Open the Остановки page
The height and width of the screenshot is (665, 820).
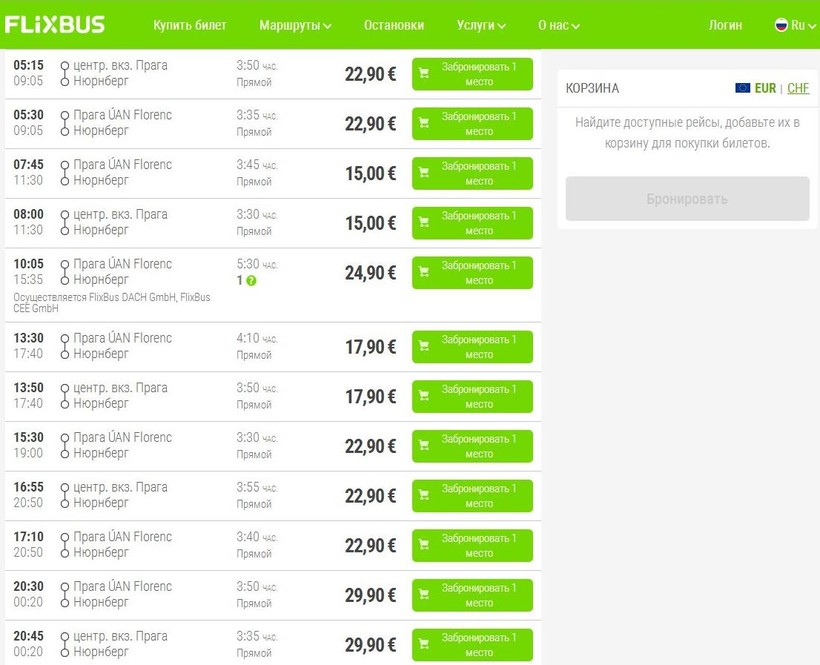(x=394, y=25)
